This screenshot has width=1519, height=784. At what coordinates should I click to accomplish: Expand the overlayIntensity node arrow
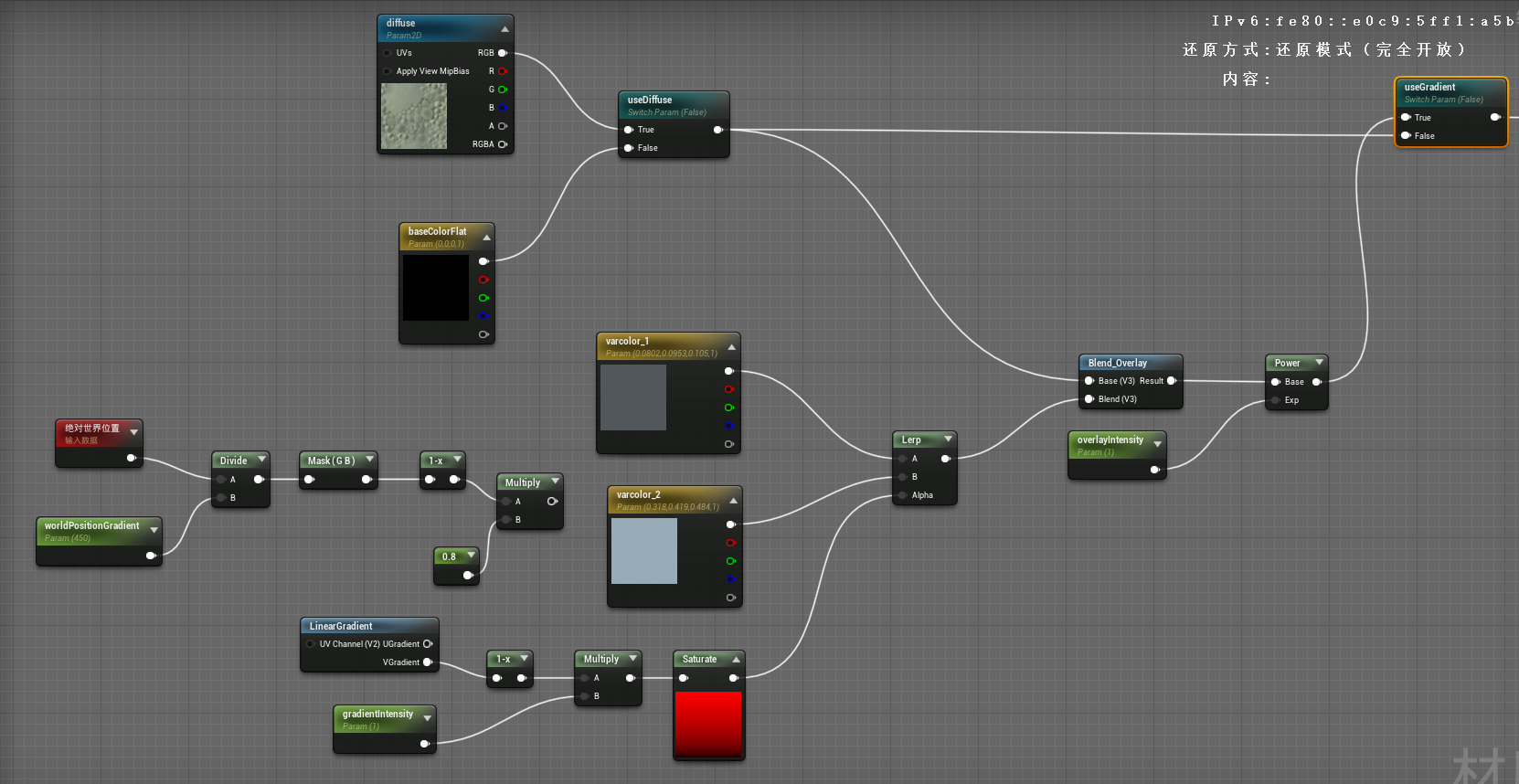click(1157, 444)
